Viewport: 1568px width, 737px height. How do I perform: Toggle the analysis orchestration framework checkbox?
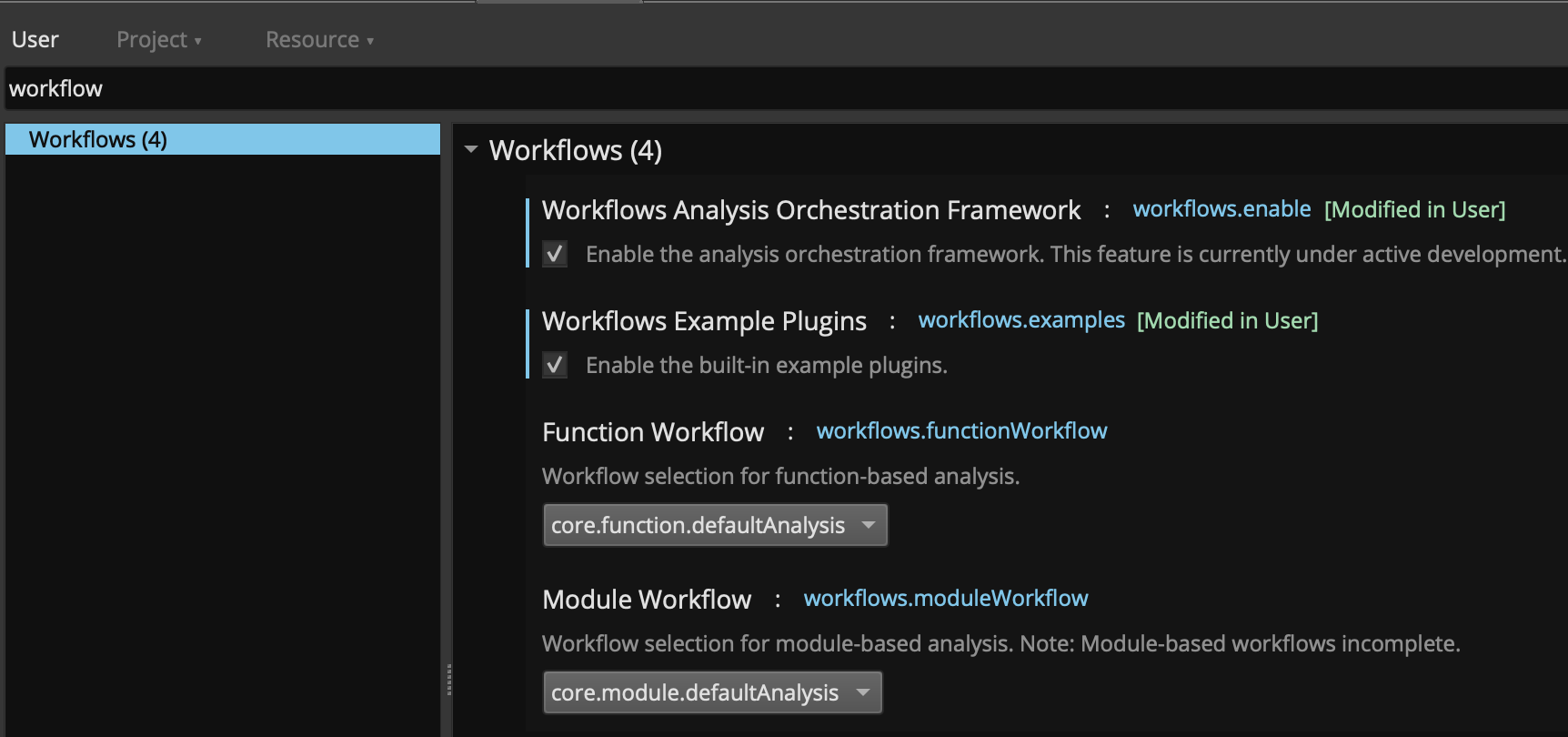555,254
